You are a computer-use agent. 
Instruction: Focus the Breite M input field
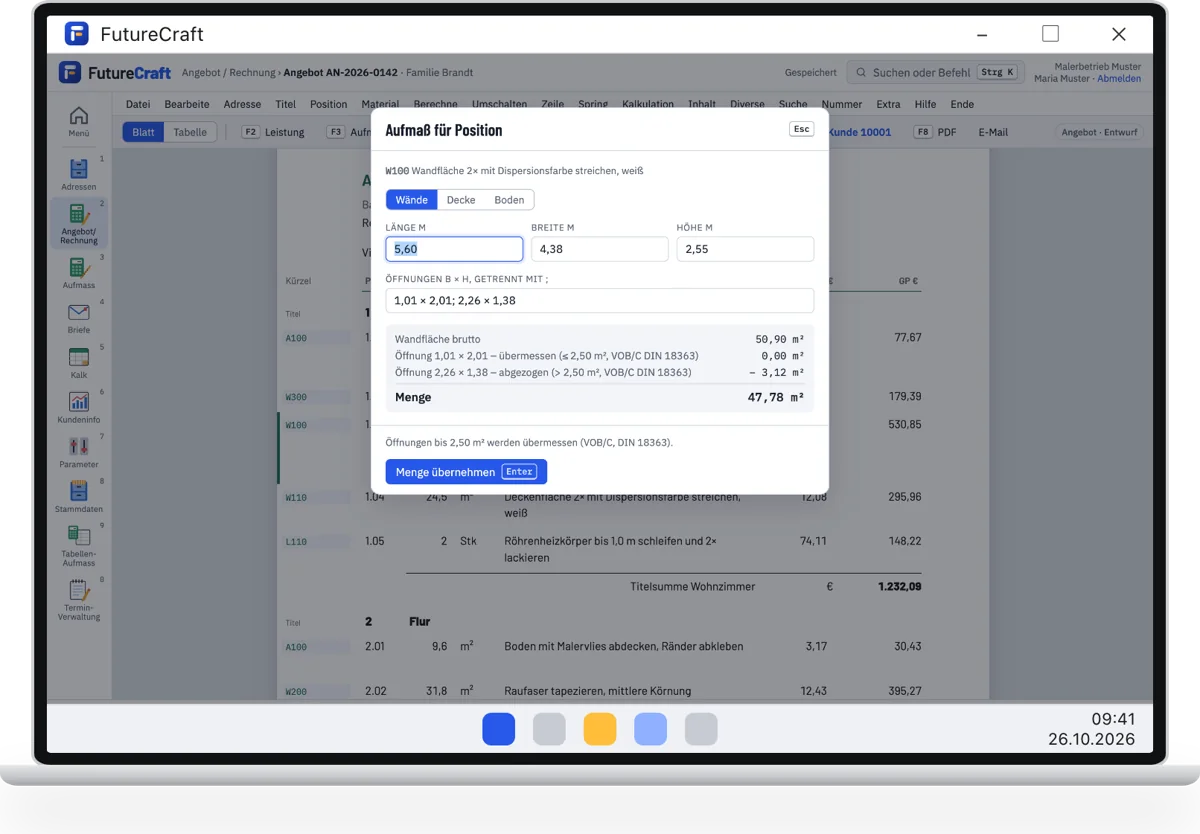click(x=599, y=249)
